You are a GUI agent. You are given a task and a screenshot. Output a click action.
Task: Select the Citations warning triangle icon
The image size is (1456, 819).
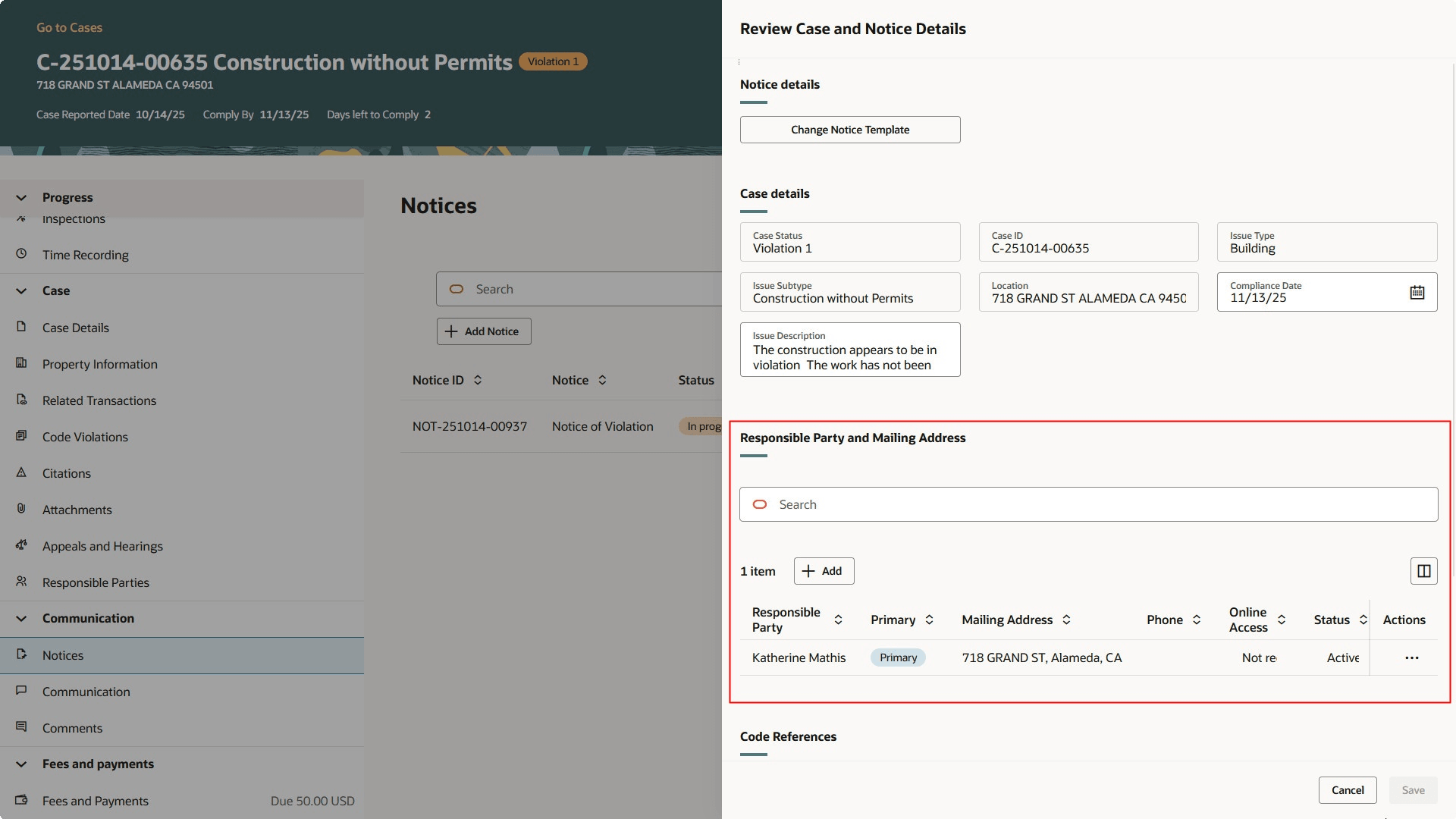pyautogui.click(x=21, y=472)
